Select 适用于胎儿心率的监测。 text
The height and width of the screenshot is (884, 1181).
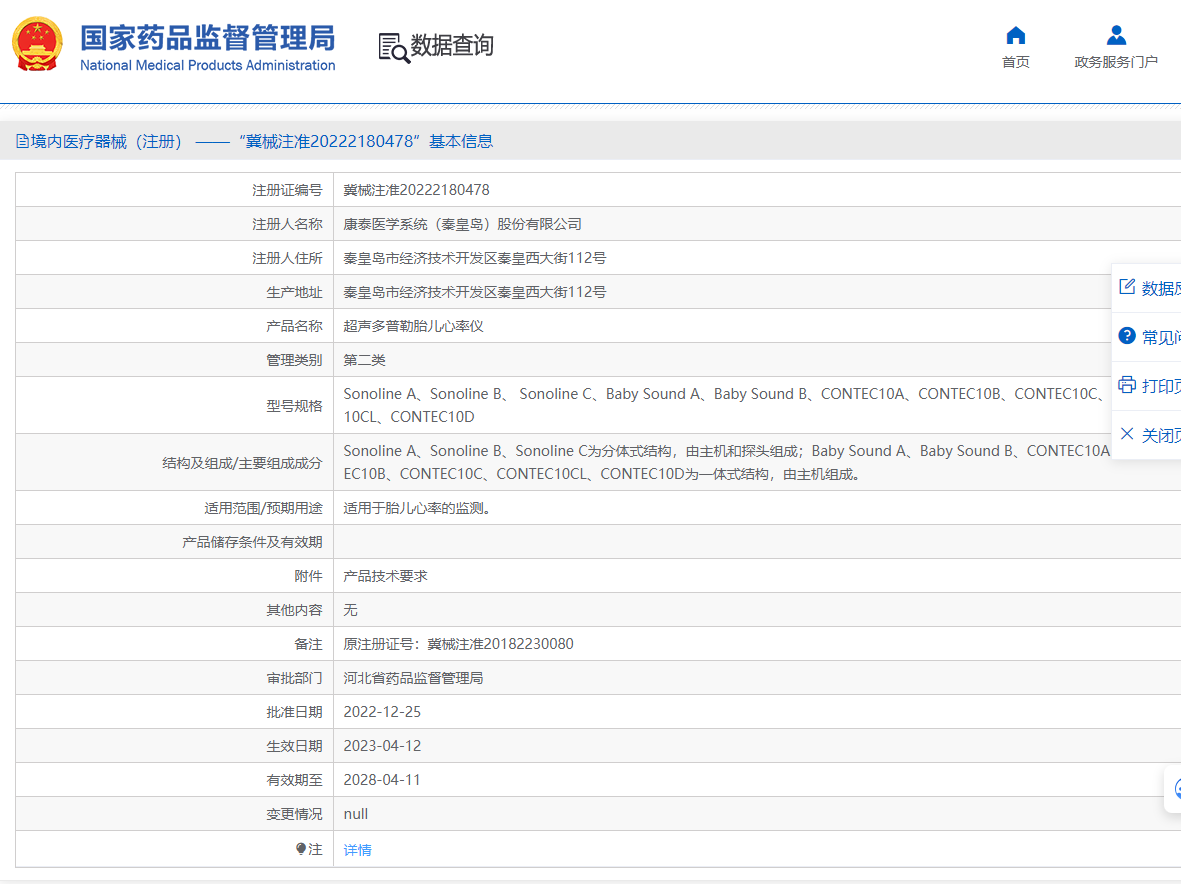[x=418, y=508]
